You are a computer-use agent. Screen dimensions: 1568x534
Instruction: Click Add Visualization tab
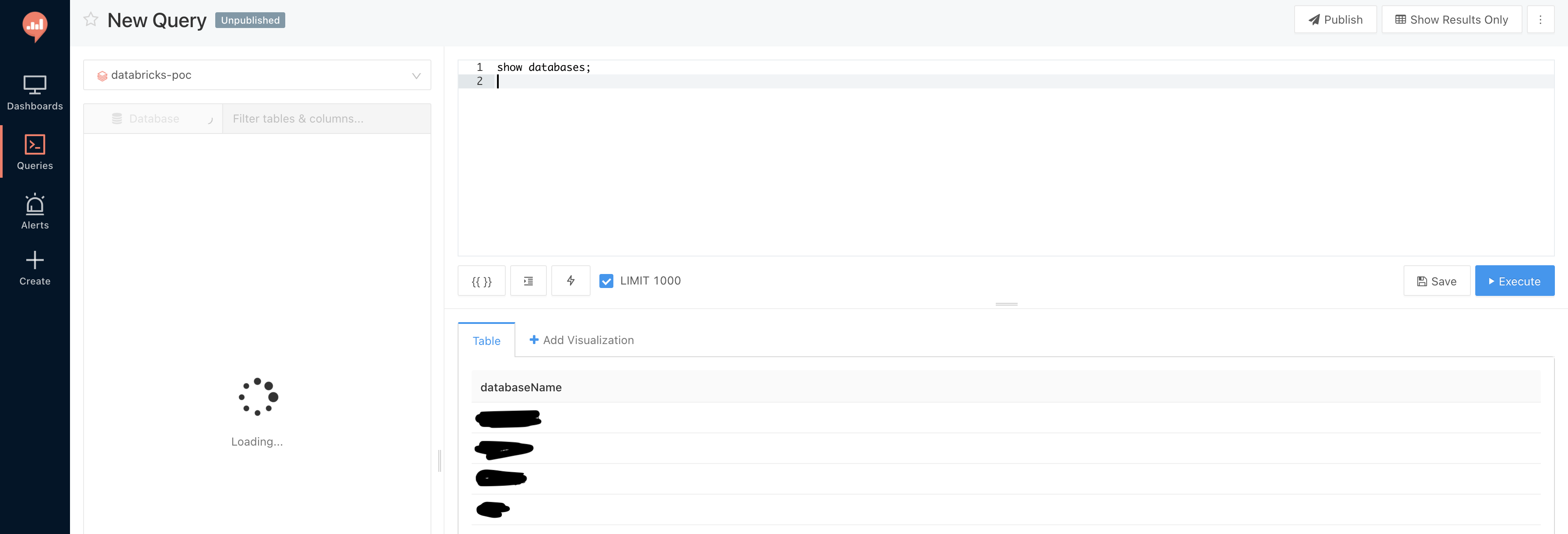[x=581, y=340]
